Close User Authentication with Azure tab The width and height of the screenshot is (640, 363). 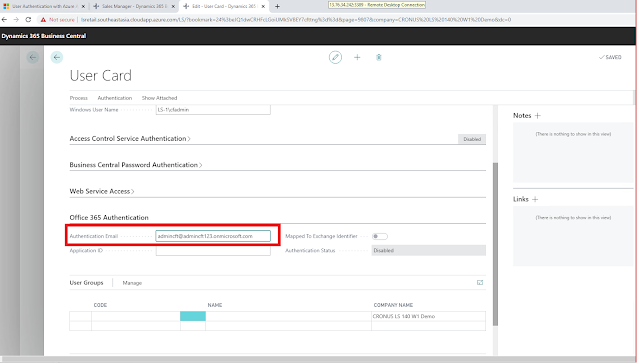click(x=83, y=7)
